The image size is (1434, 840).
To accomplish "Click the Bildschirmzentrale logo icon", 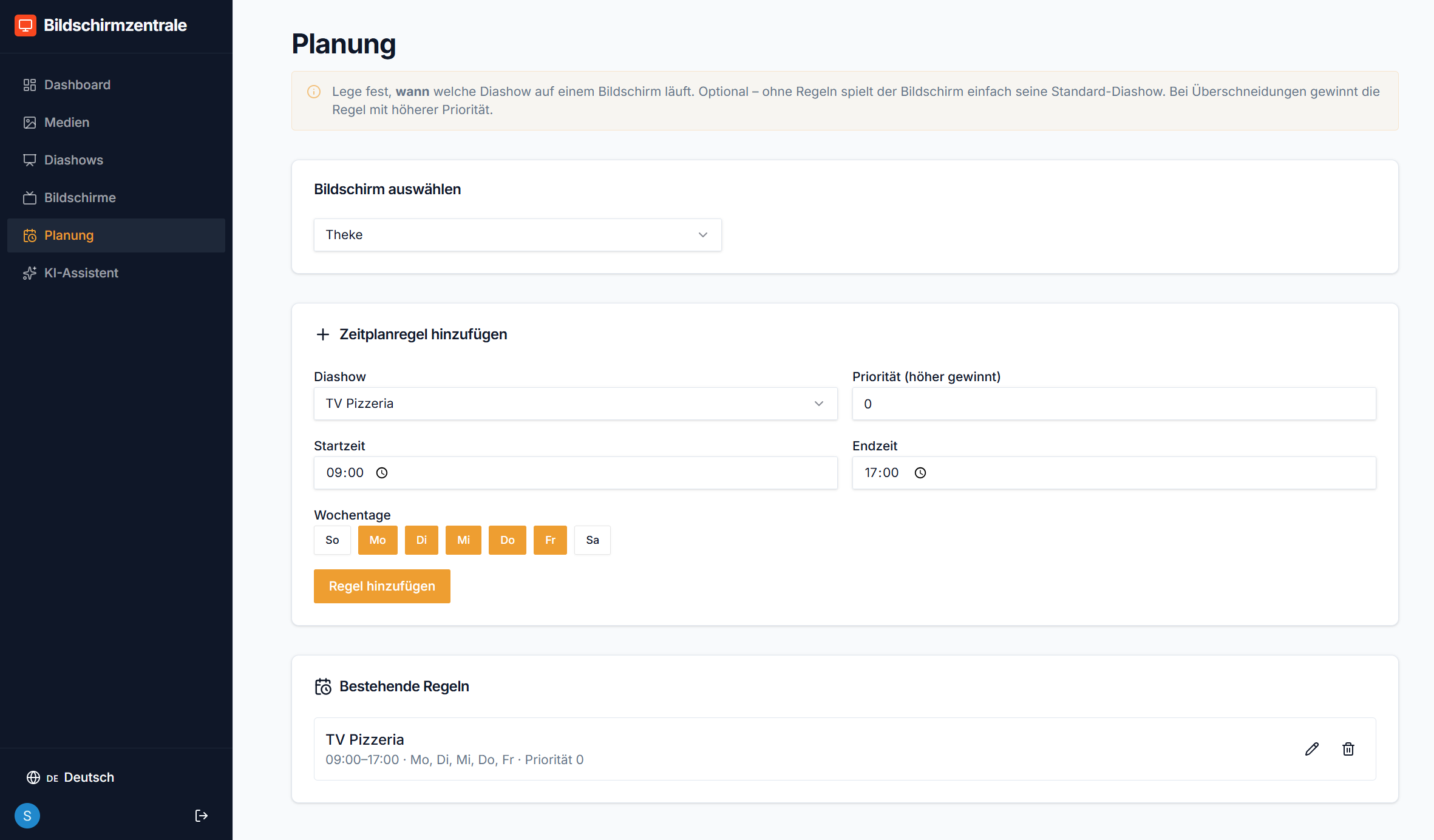I will [x=25, y=25].
